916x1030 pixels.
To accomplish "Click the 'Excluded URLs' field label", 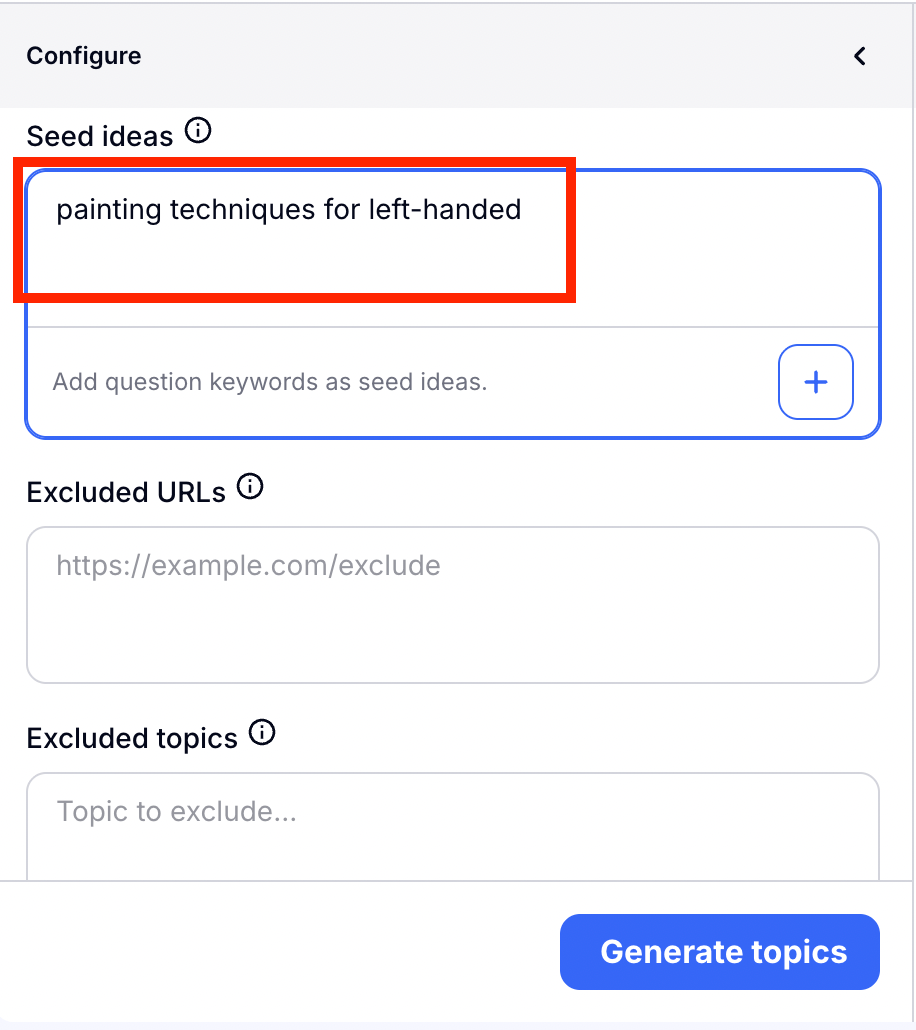I will [126, 493].
